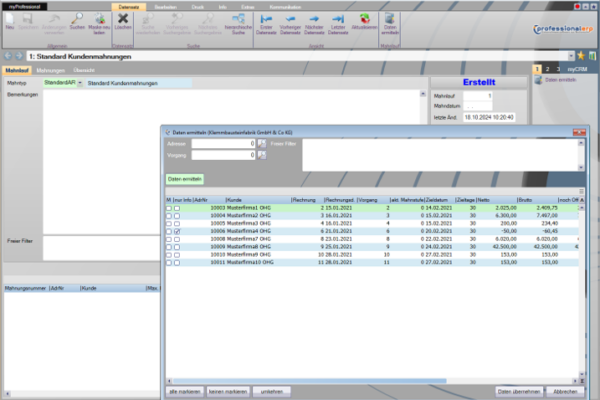The width and height of the screenshot is (600, 400).
Task: Click the Aktualisieren refresh icon
Action: click(x=365, y=19)
